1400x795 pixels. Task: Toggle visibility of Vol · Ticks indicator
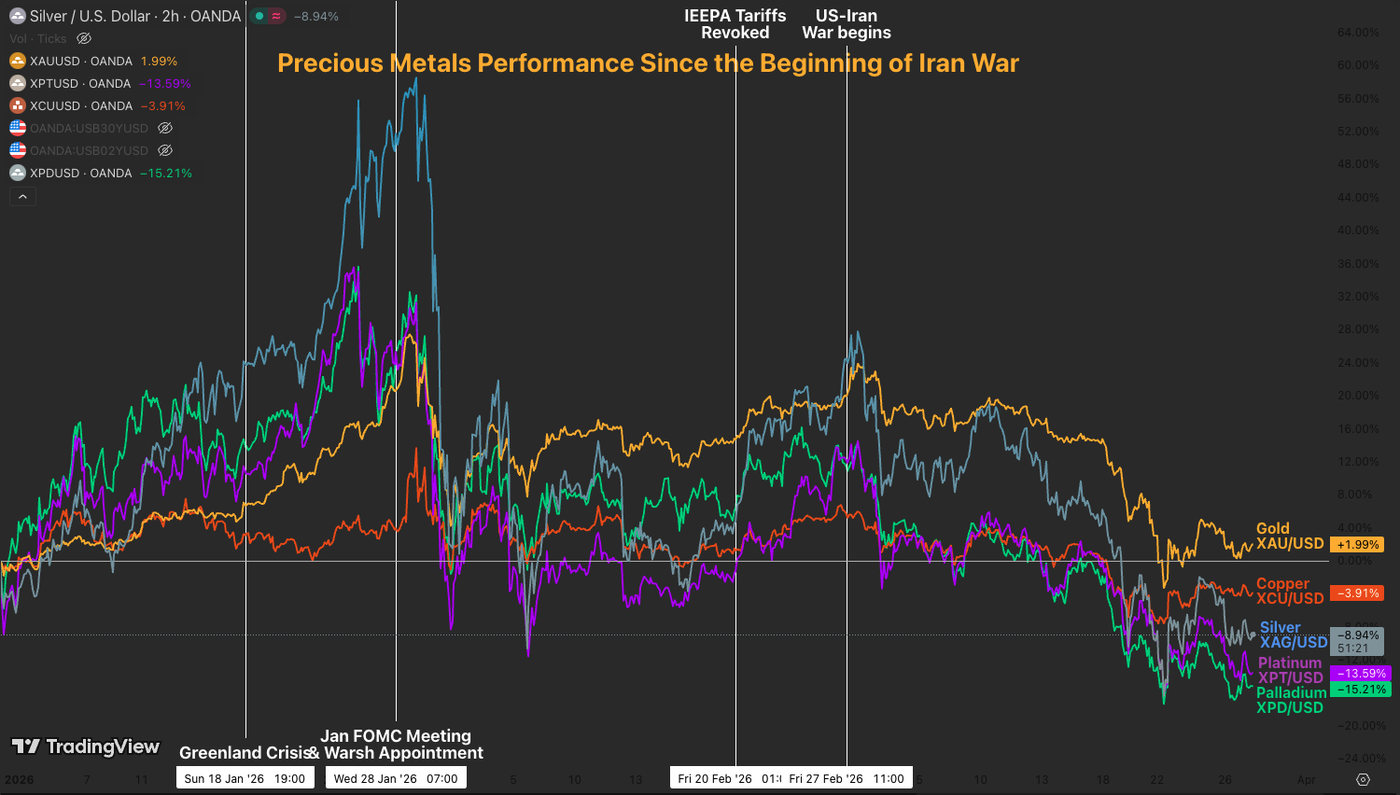click(x=83, y=38)
